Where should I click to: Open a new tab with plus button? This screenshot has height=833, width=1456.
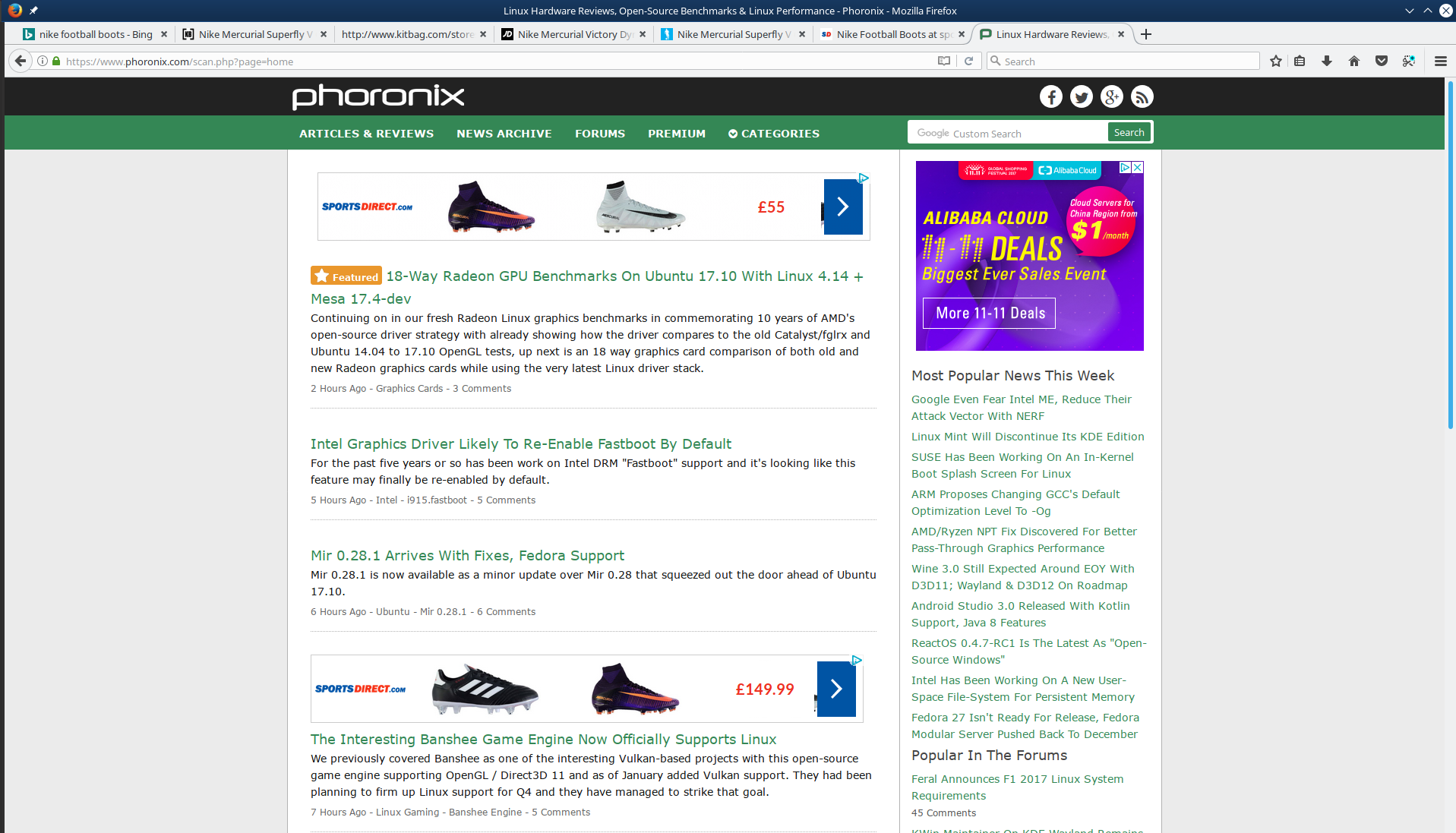click(1146, 34)
